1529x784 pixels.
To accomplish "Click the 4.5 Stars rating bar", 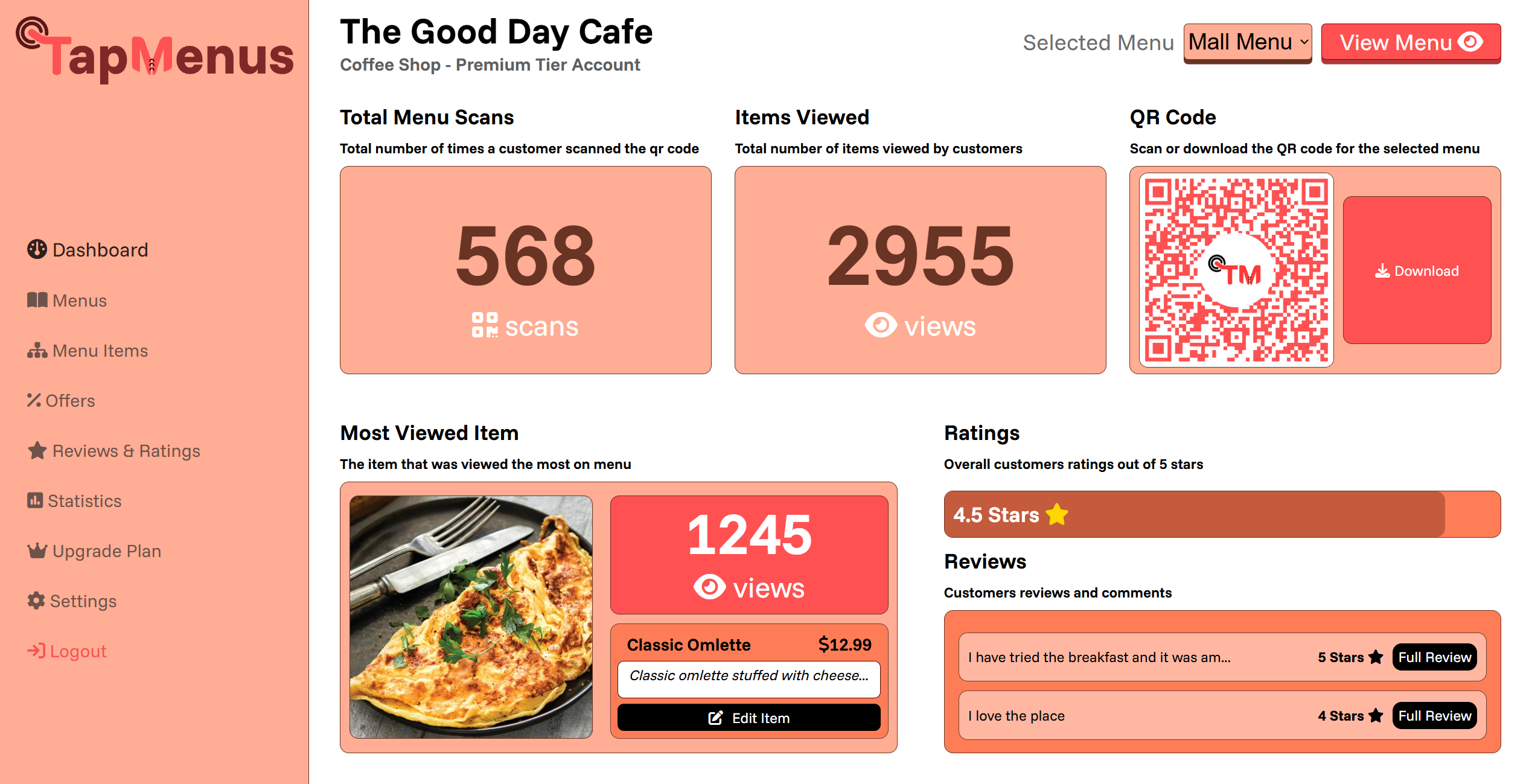I will point(1222,514).
